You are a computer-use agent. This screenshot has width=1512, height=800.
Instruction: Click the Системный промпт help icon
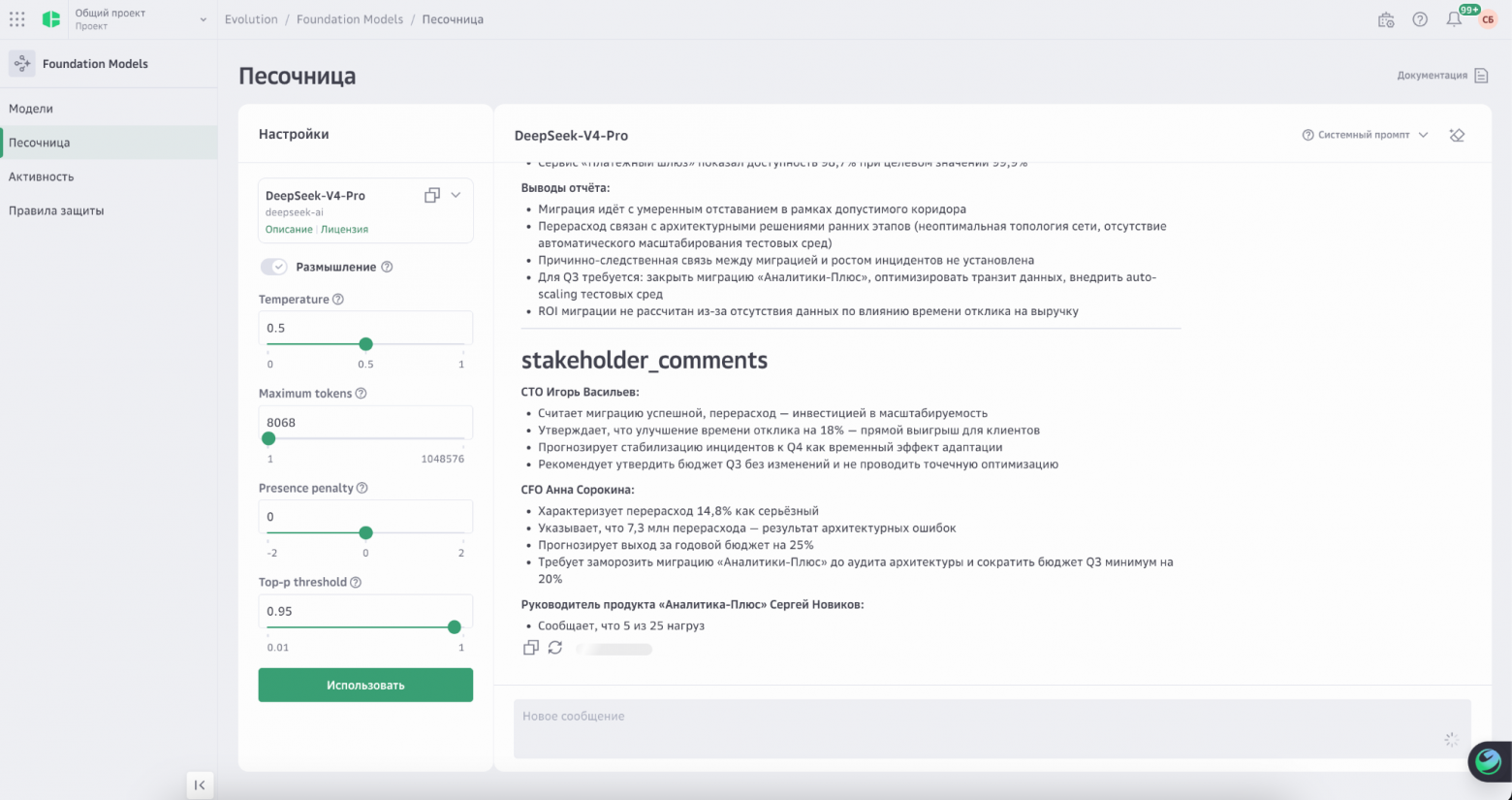point(1307,135)
